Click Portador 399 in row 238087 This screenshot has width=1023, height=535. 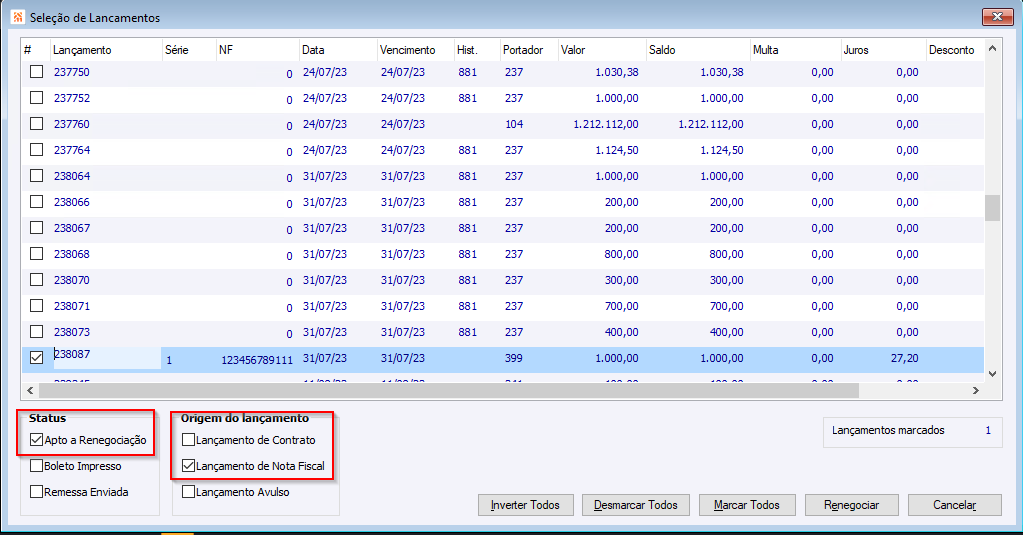click(x=514, y=358)
